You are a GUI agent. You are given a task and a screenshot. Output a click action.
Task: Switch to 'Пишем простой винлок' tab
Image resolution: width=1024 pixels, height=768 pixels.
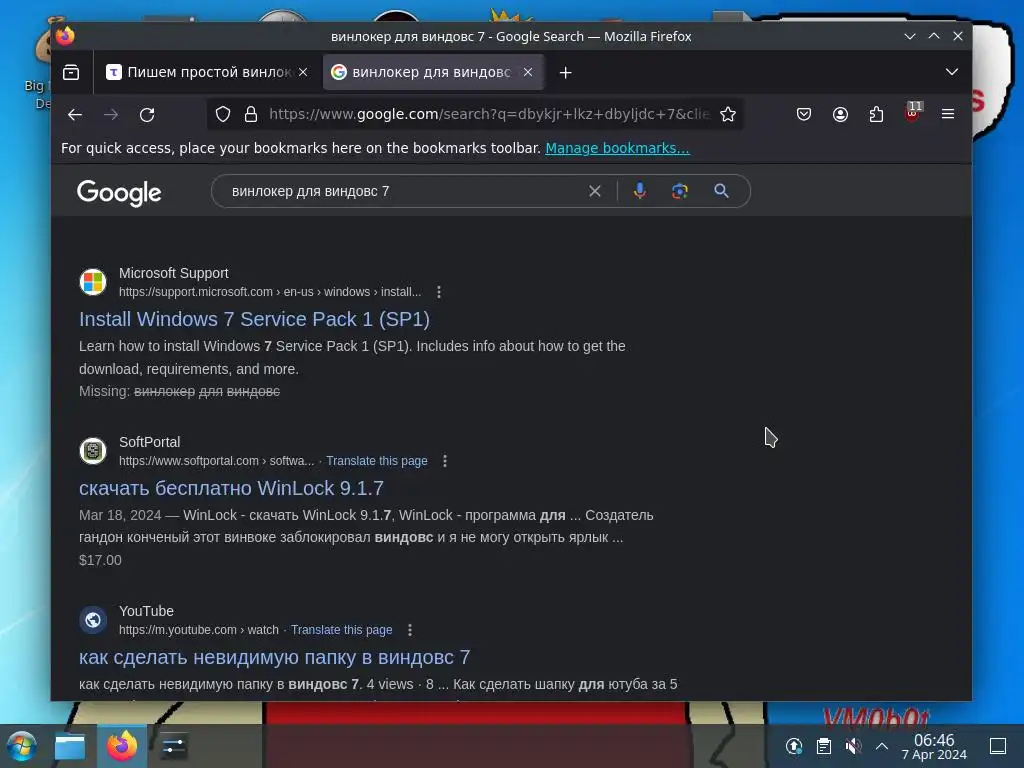pos(208,72)
